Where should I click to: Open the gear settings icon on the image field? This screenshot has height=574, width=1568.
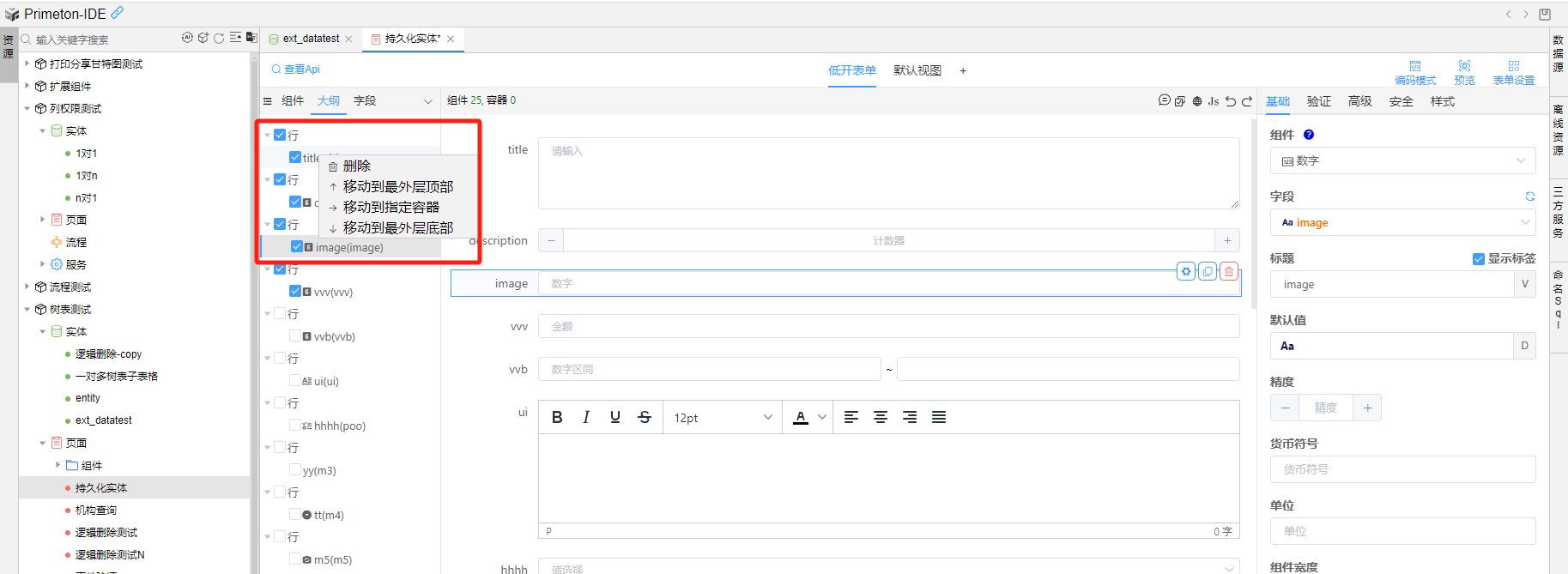1186,271
